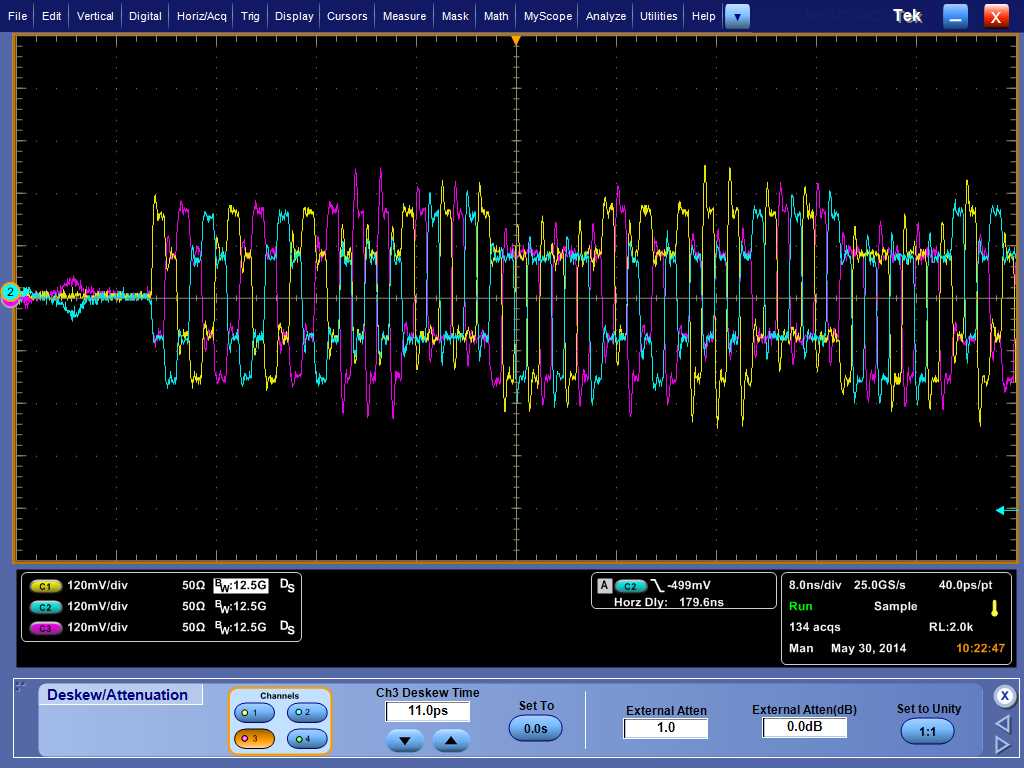Click the trigger source C2 badge

coord(630,586)
